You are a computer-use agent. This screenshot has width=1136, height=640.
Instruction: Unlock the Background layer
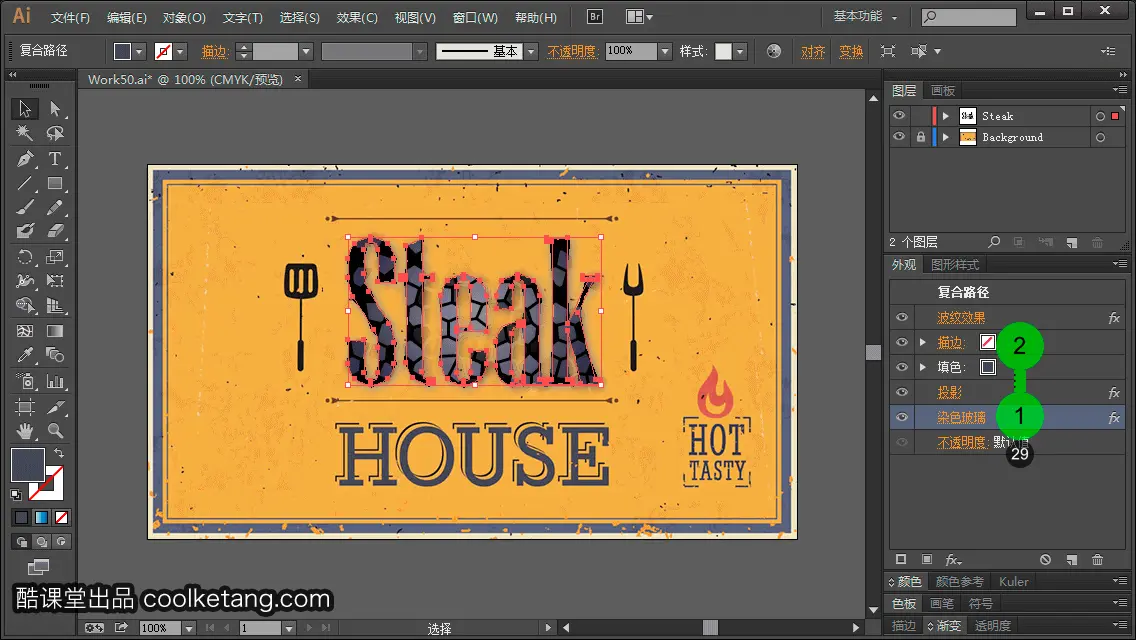[920, 137]
